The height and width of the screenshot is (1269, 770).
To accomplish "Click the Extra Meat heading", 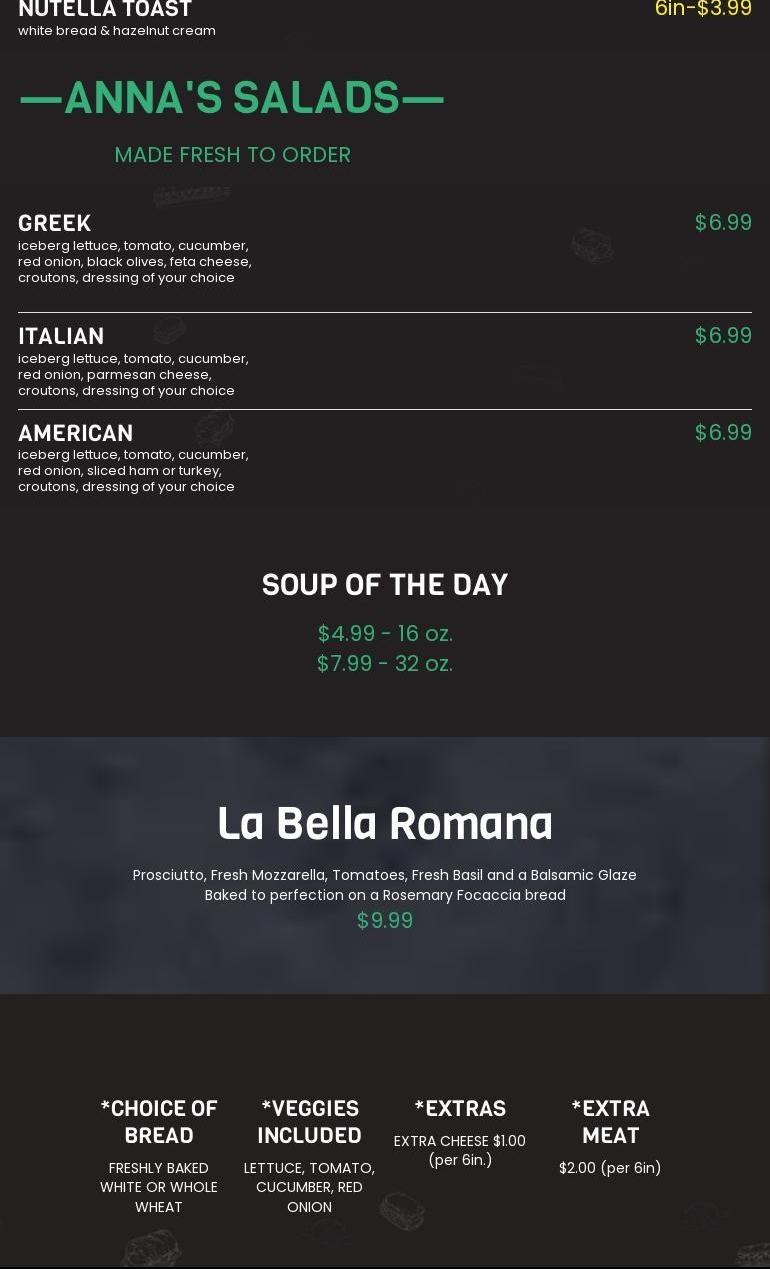I will (x=610, y=1122).
